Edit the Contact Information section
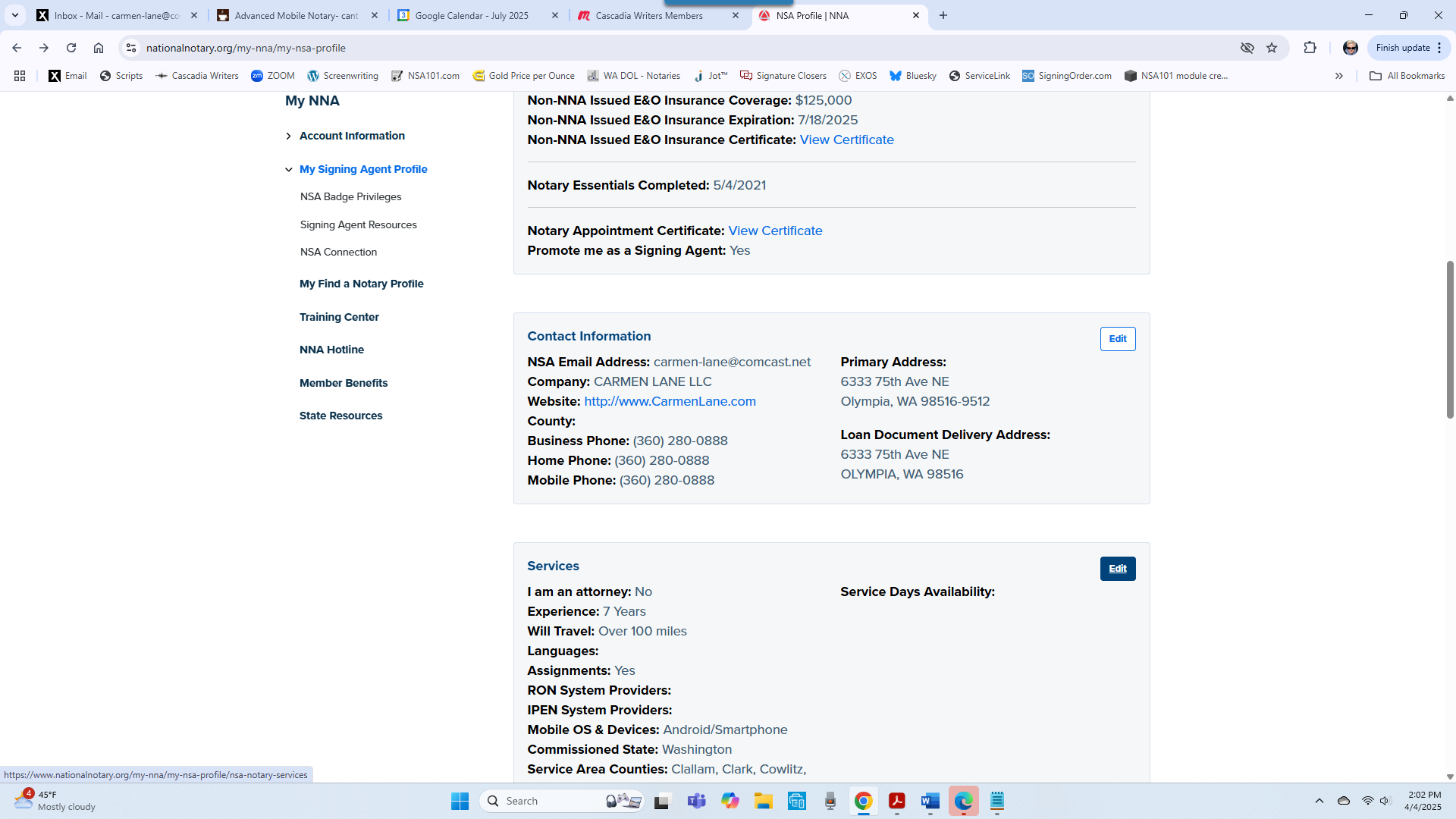This screenshot has width=1456, height=819. coord(1118,339)
